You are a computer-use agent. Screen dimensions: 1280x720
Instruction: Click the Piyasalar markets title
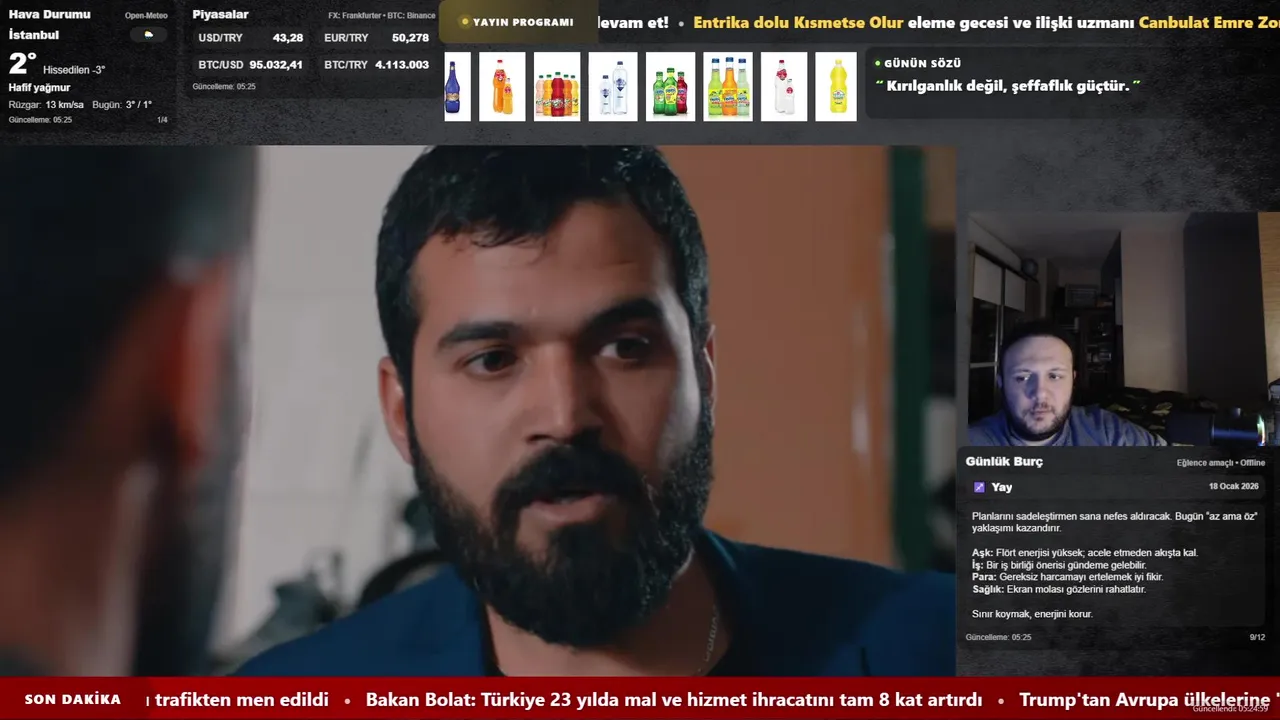pyautogui.click(x=220, y=15)
